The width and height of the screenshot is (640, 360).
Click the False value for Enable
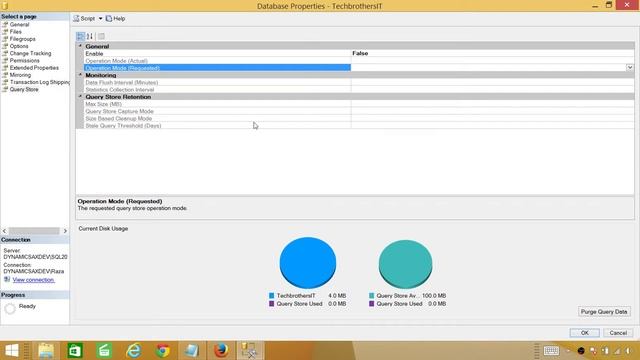[360, 53]
